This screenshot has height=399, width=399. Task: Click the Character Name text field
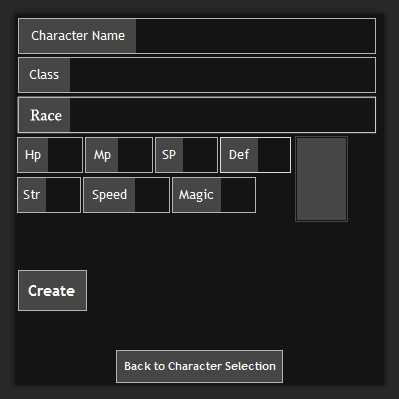tap(255, 36)
